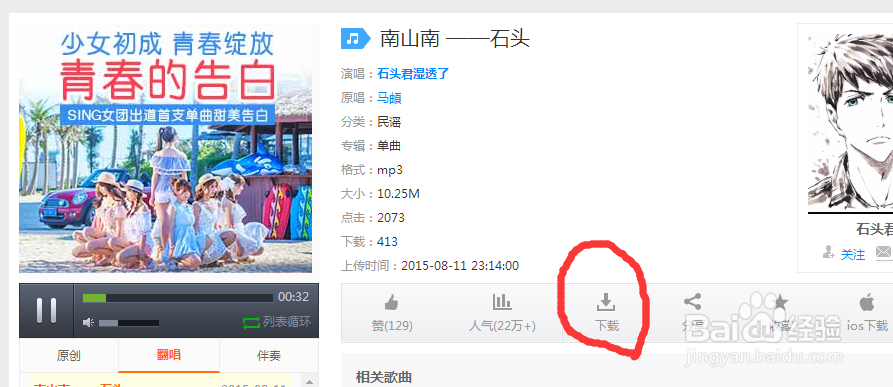The image size is (893, 387).
Task: Switch to the 伴奏 tab
Action: point(269,356)
